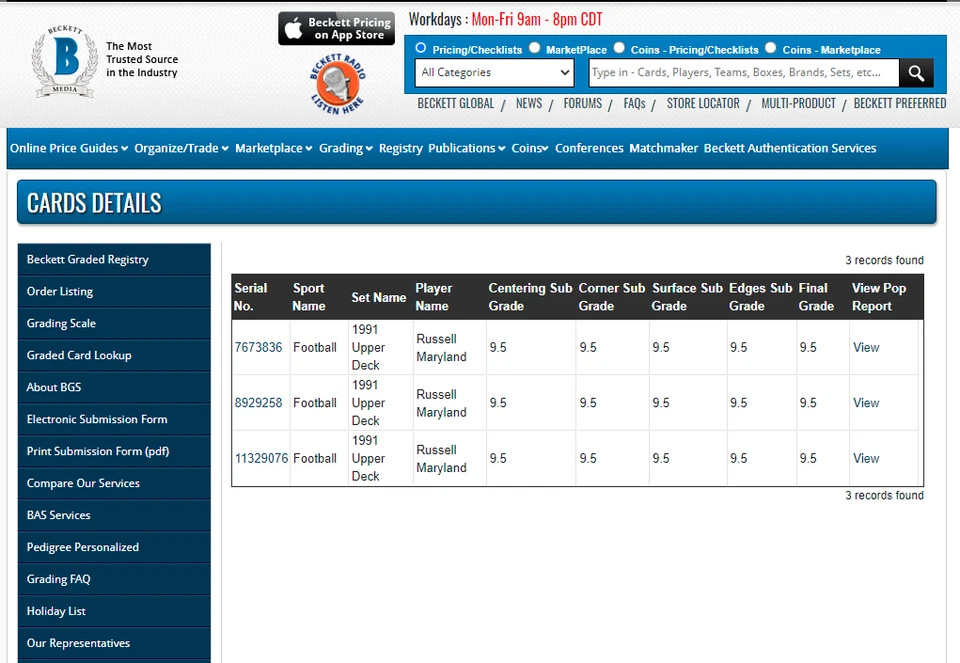Screen dimensions: 960x663
Task: Click the Beckett Media logo
Action: [x=65, y=61]
